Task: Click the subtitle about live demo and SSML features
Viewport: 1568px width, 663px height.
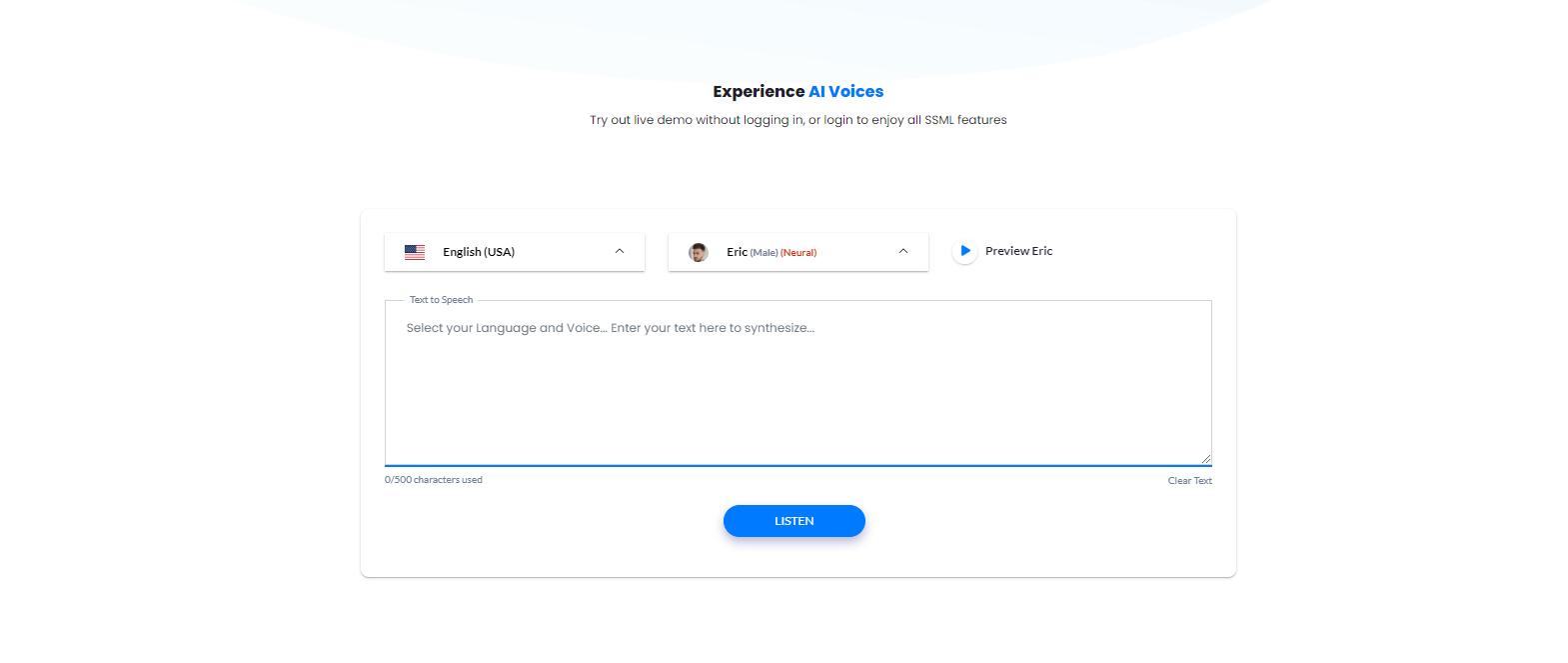Action: point(798,120)
